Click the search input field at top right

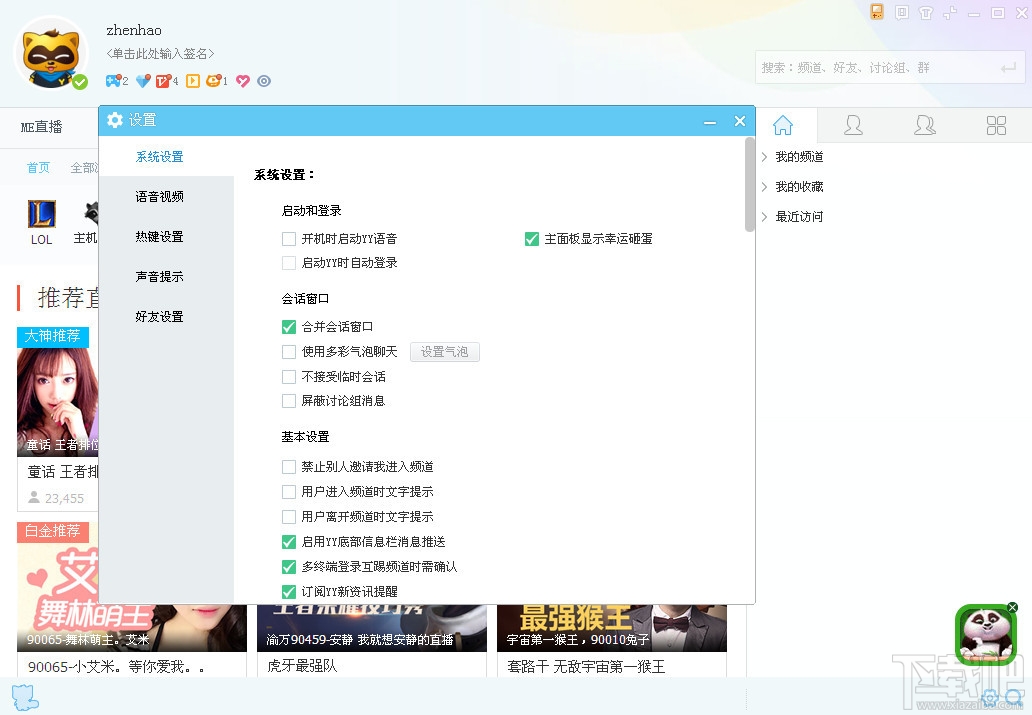point(880,67)
